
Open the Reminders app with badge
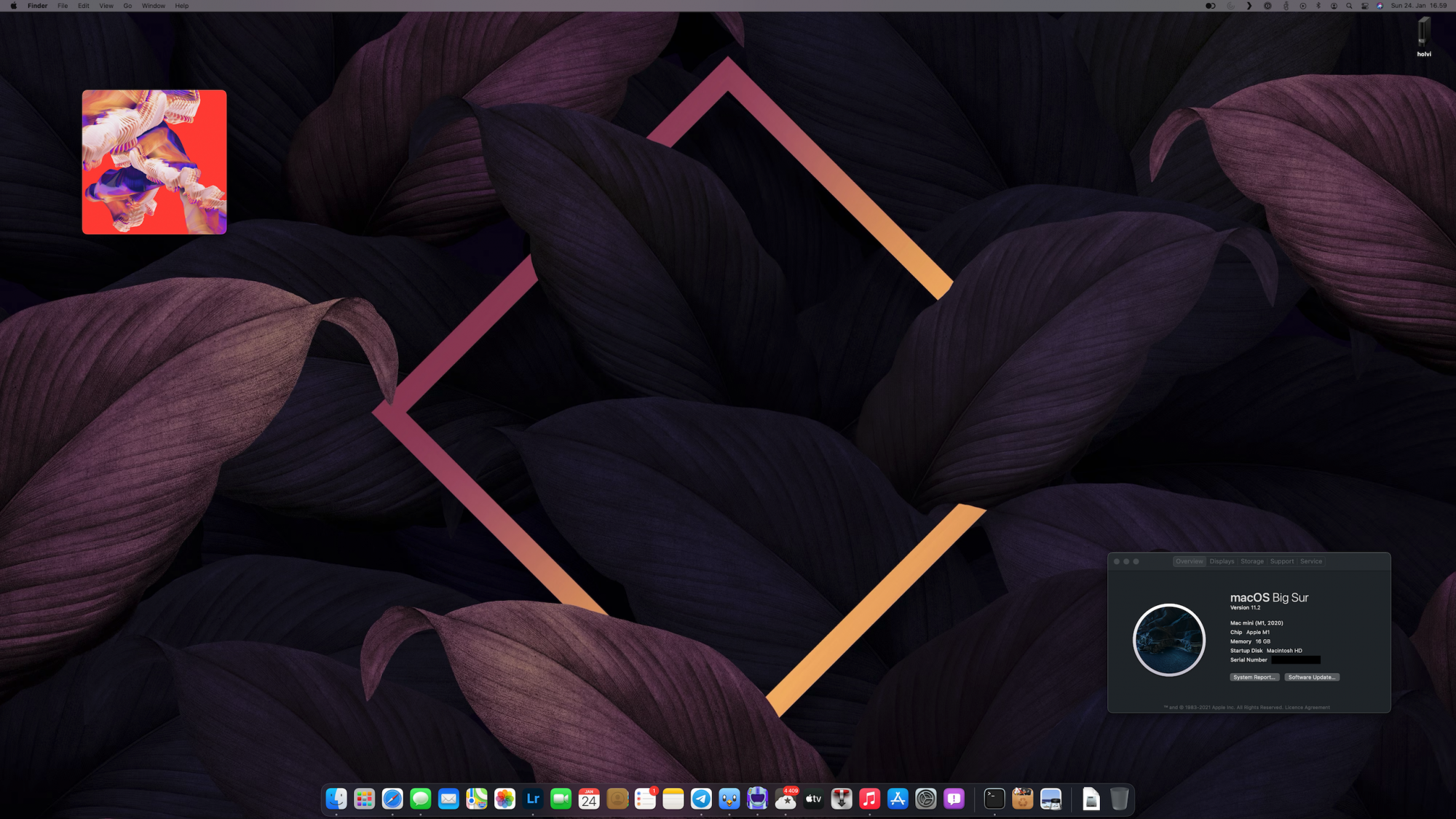click(645, 799)
